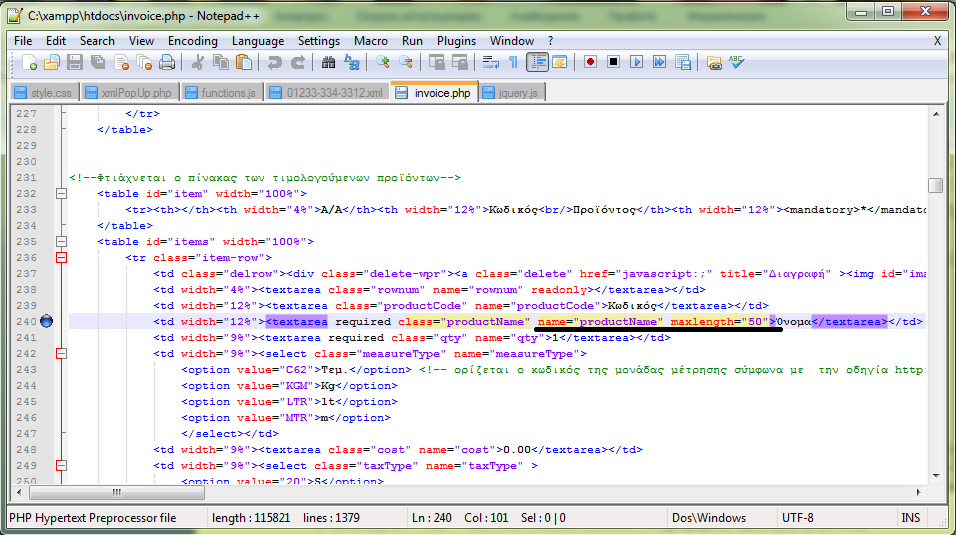The height and width of the screenshot is (535, 956).
Task: Switch to the xmlPopUp.php tab
Action: click(130, 93)
